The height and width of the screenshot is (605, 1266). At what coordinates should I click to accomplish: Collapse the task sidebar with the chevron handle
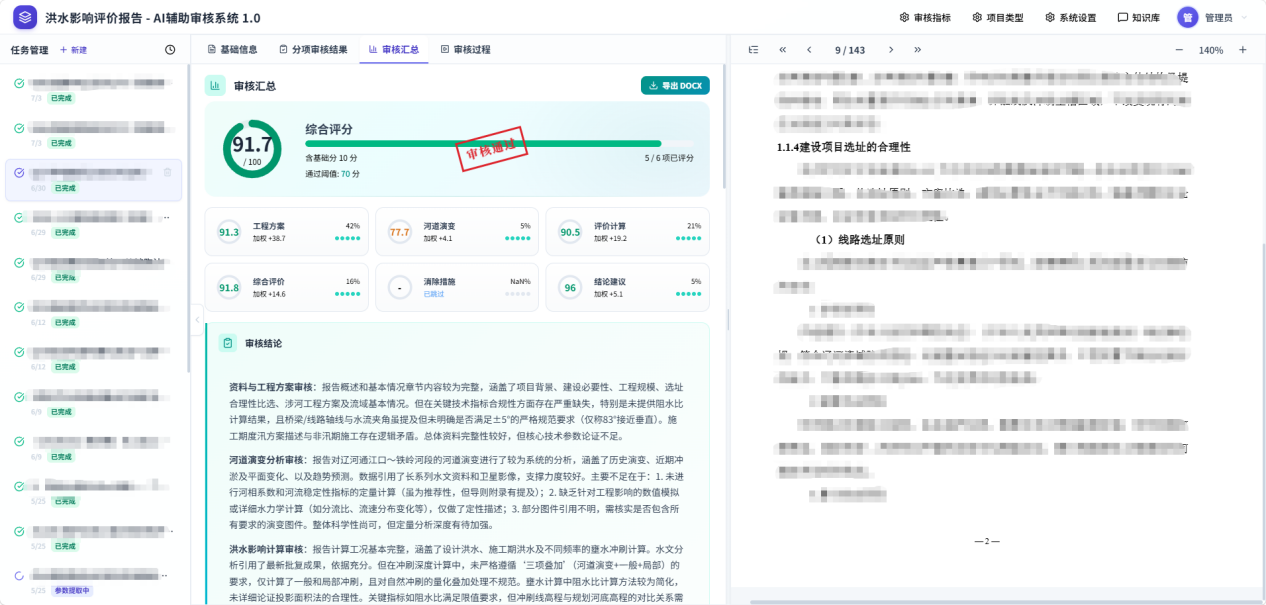197,319
